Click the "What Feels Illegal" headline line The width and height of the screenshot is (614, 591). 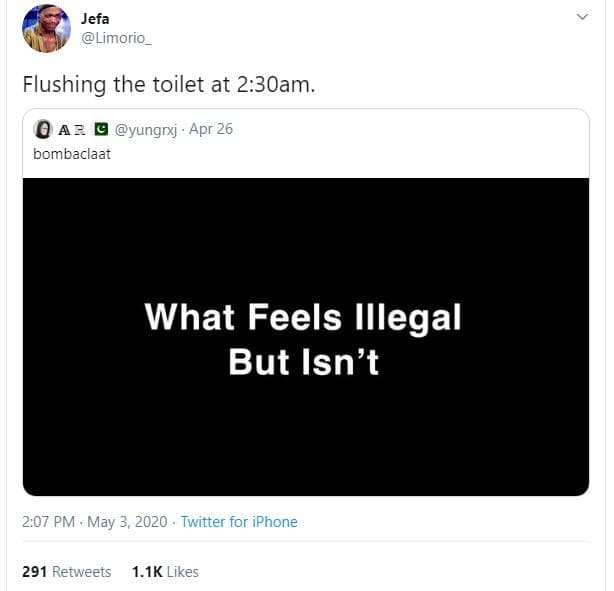click(303, 317)
